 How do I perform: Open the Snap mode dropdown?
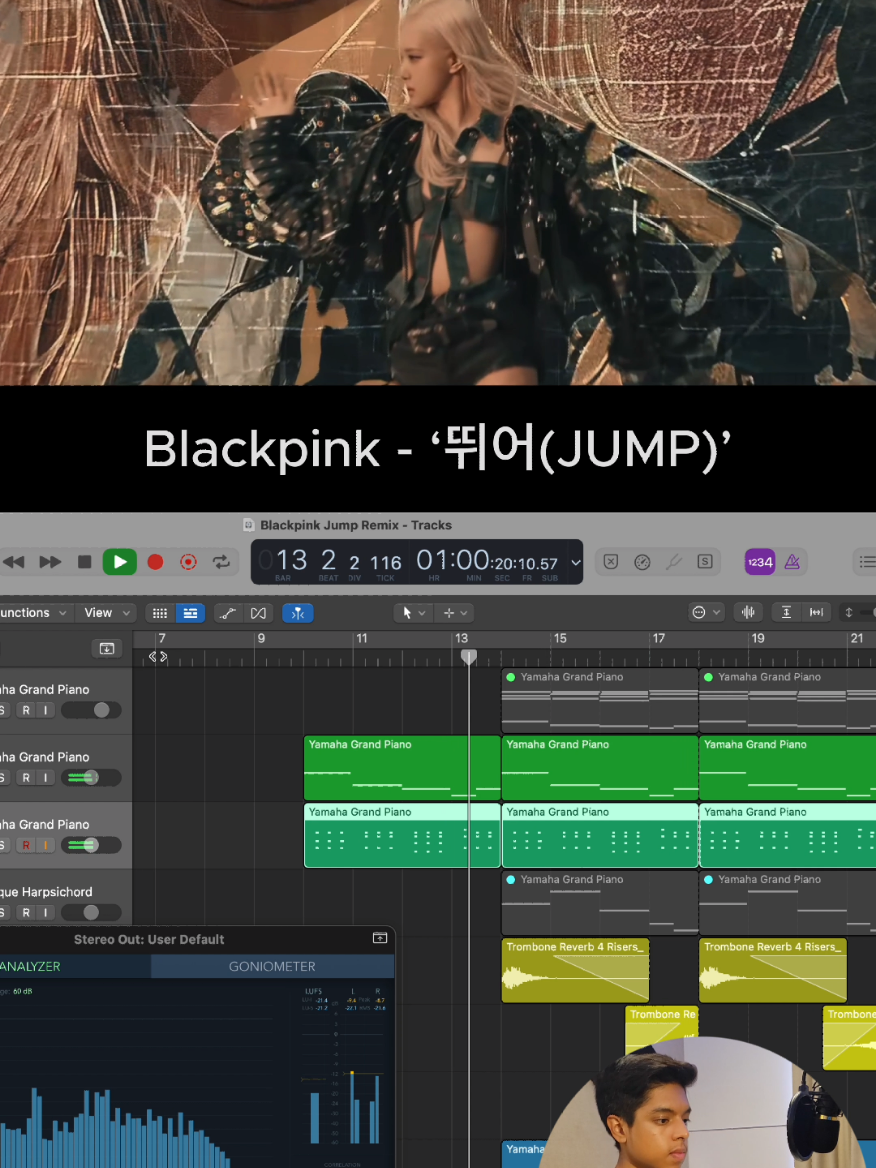pyautogui.click(x=706, y=613)
